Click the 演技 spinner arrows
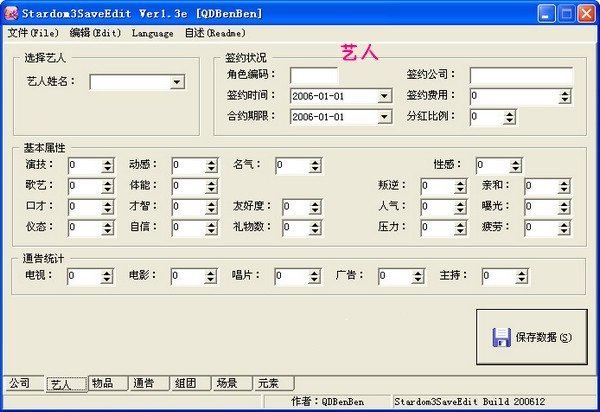The image size is (600, 412). click(108, 165)
